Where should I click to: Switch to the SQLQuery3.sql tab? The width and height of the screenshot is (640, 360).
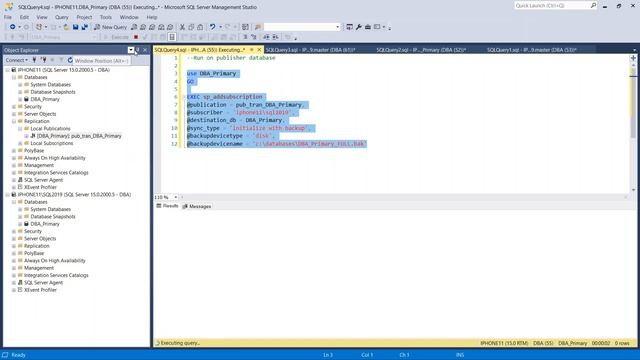(310, 50)
